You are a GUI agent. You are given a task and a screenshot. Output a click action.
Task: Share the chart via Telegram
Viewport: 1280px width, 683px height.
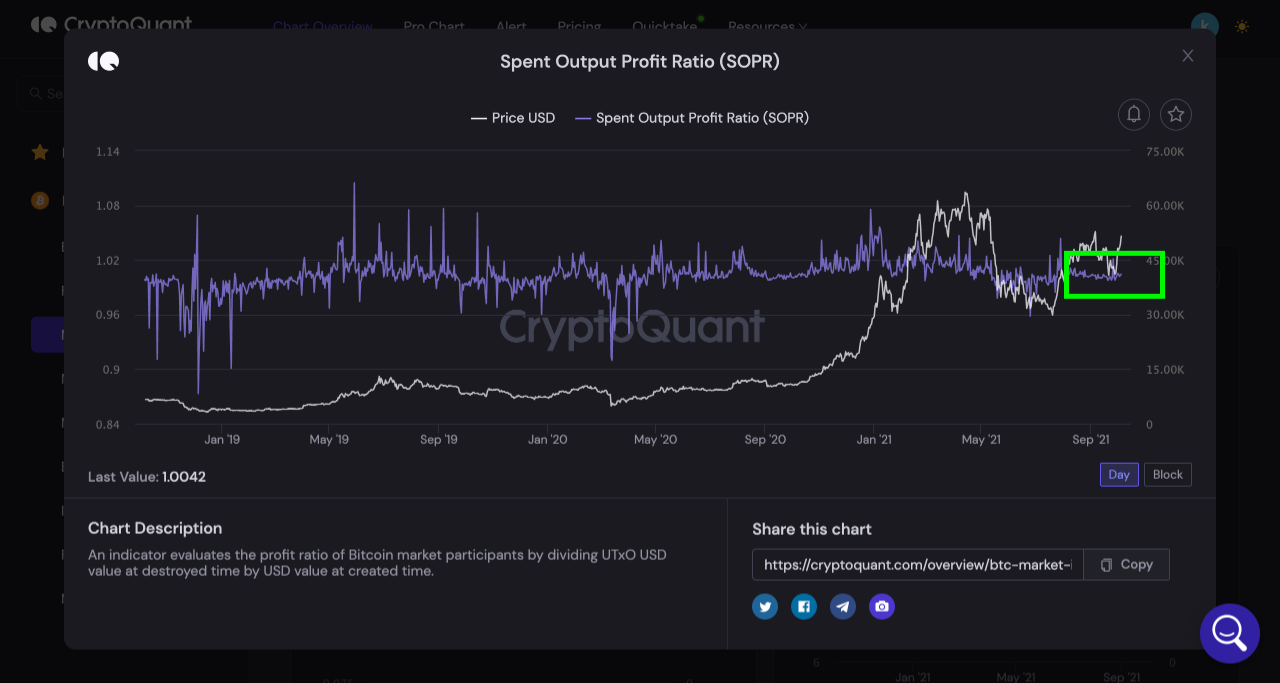coord(842,606)
